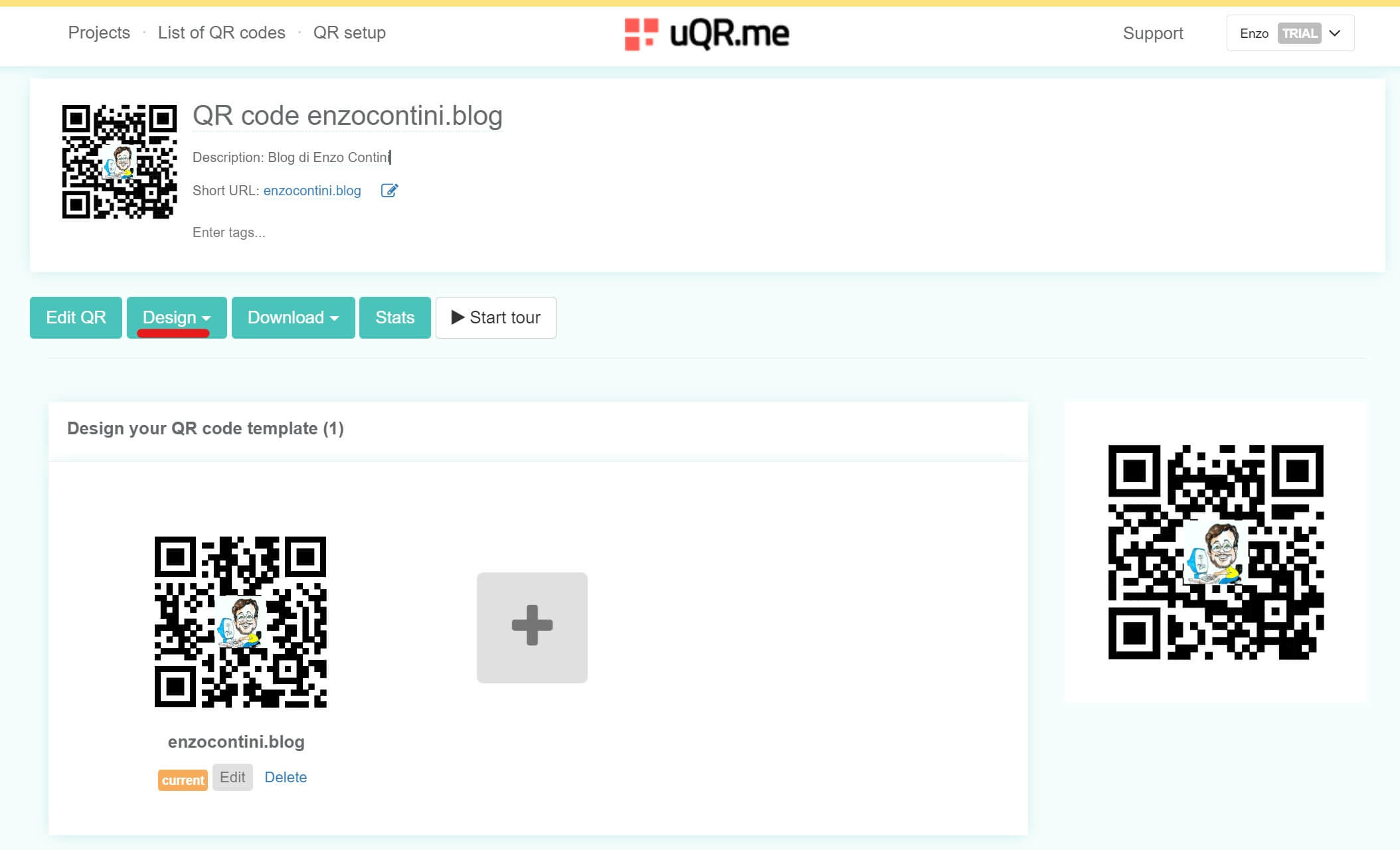
Task: Open List of QR codes
Action: click(x=221, y=33)
